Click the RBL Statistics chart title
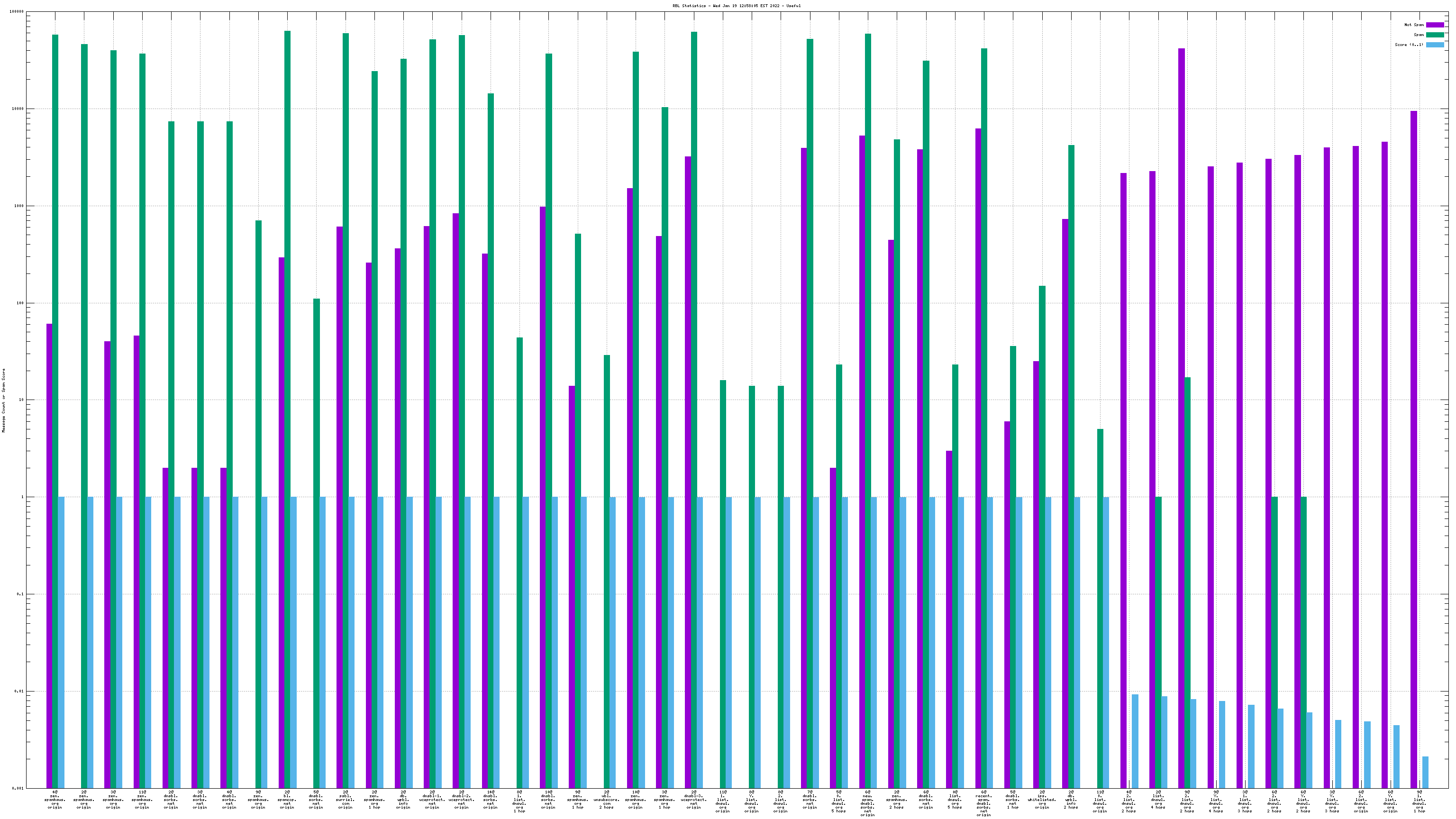The height and width of the screenshot is (819, 1456). click(736, 6)
